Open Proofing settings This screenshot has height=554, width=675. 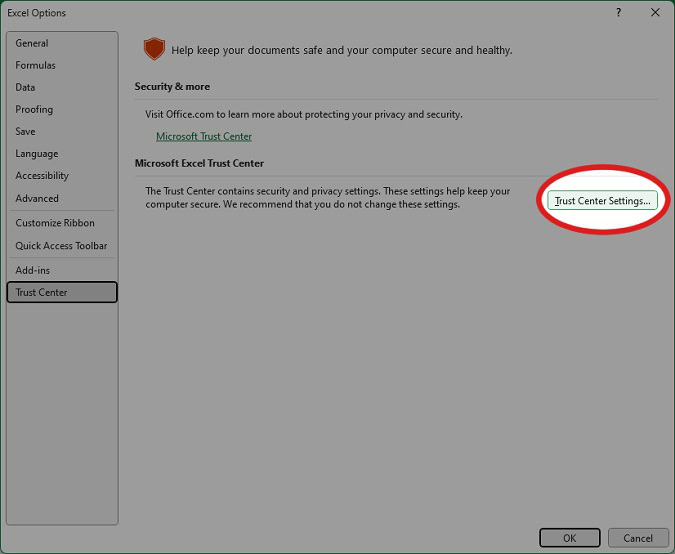point(62,109)
